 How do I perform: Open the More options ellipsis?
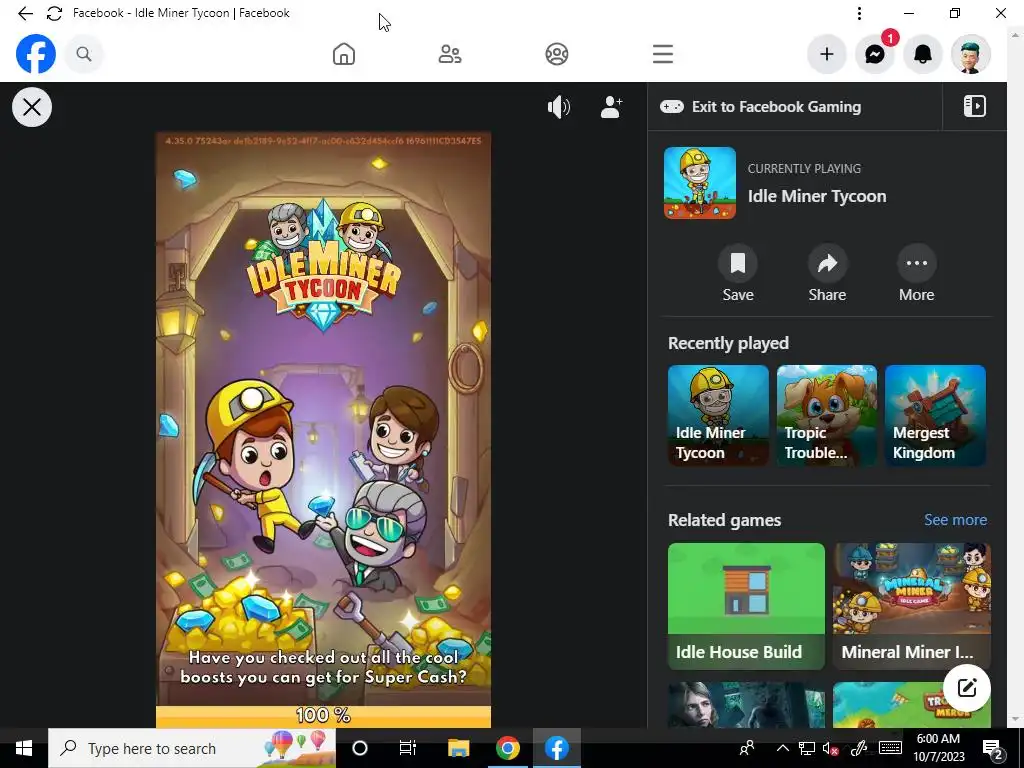coord(916,263)
